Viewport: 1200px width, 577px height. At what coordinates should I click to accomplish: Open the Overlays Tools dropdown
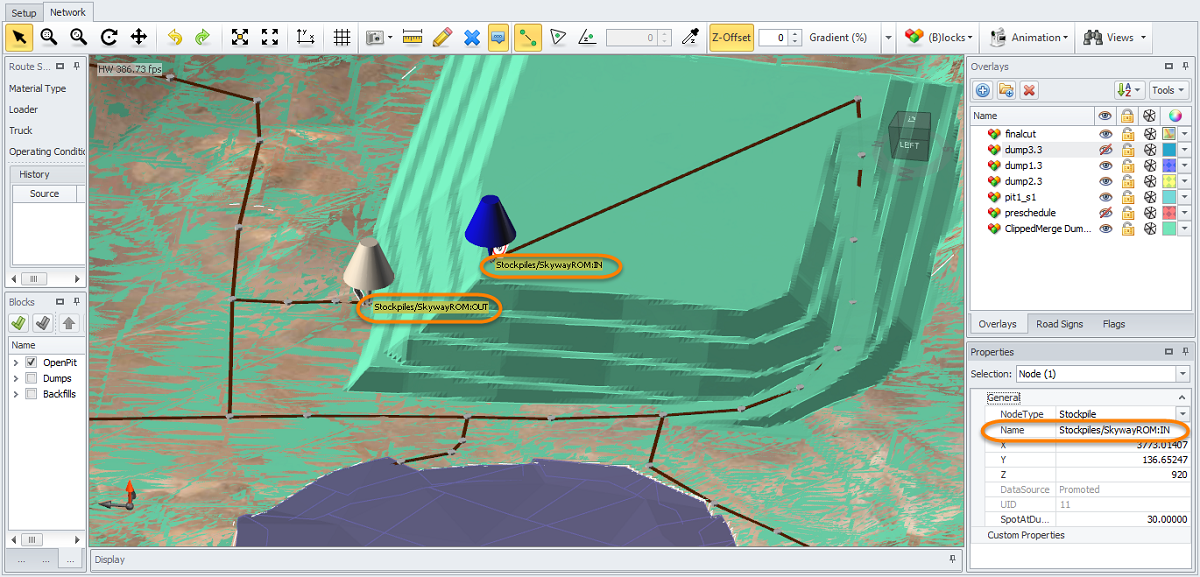pyautogui.click(x=1169, y=90)
